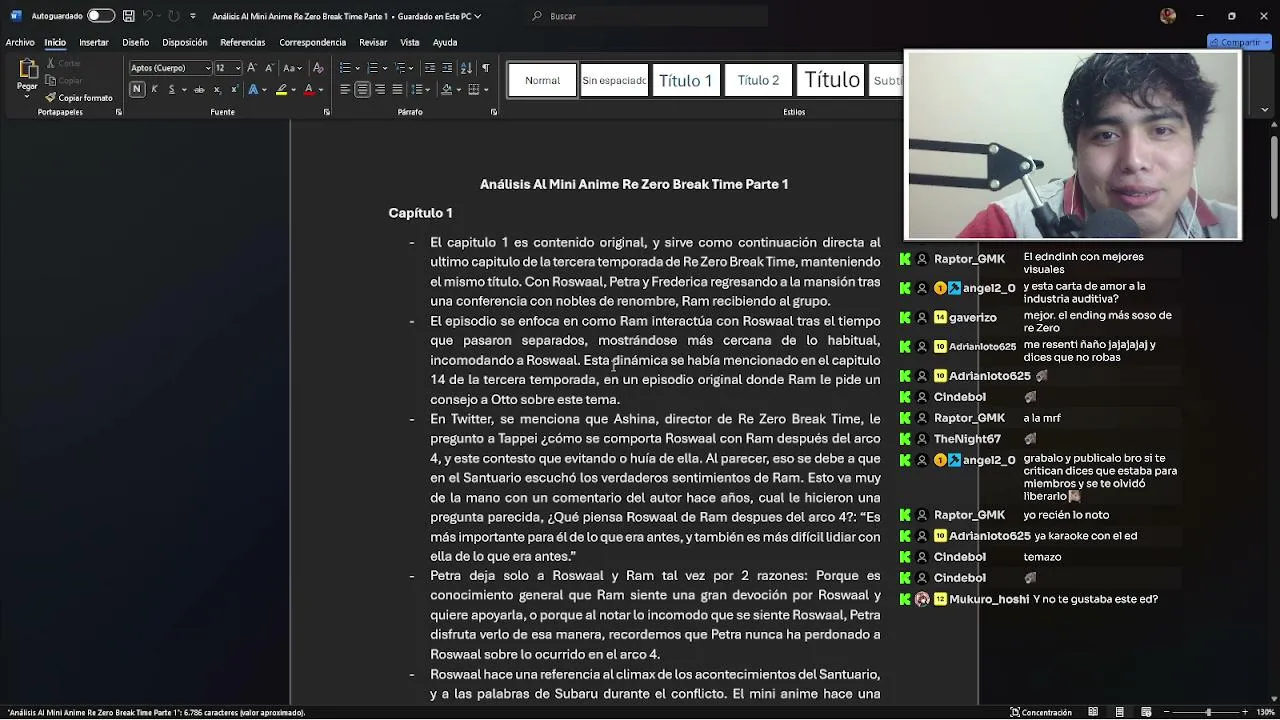The image size is (1280, 720).
Task: Clear all formatting with eraser A icon
Action: click(x=318, y=68)
